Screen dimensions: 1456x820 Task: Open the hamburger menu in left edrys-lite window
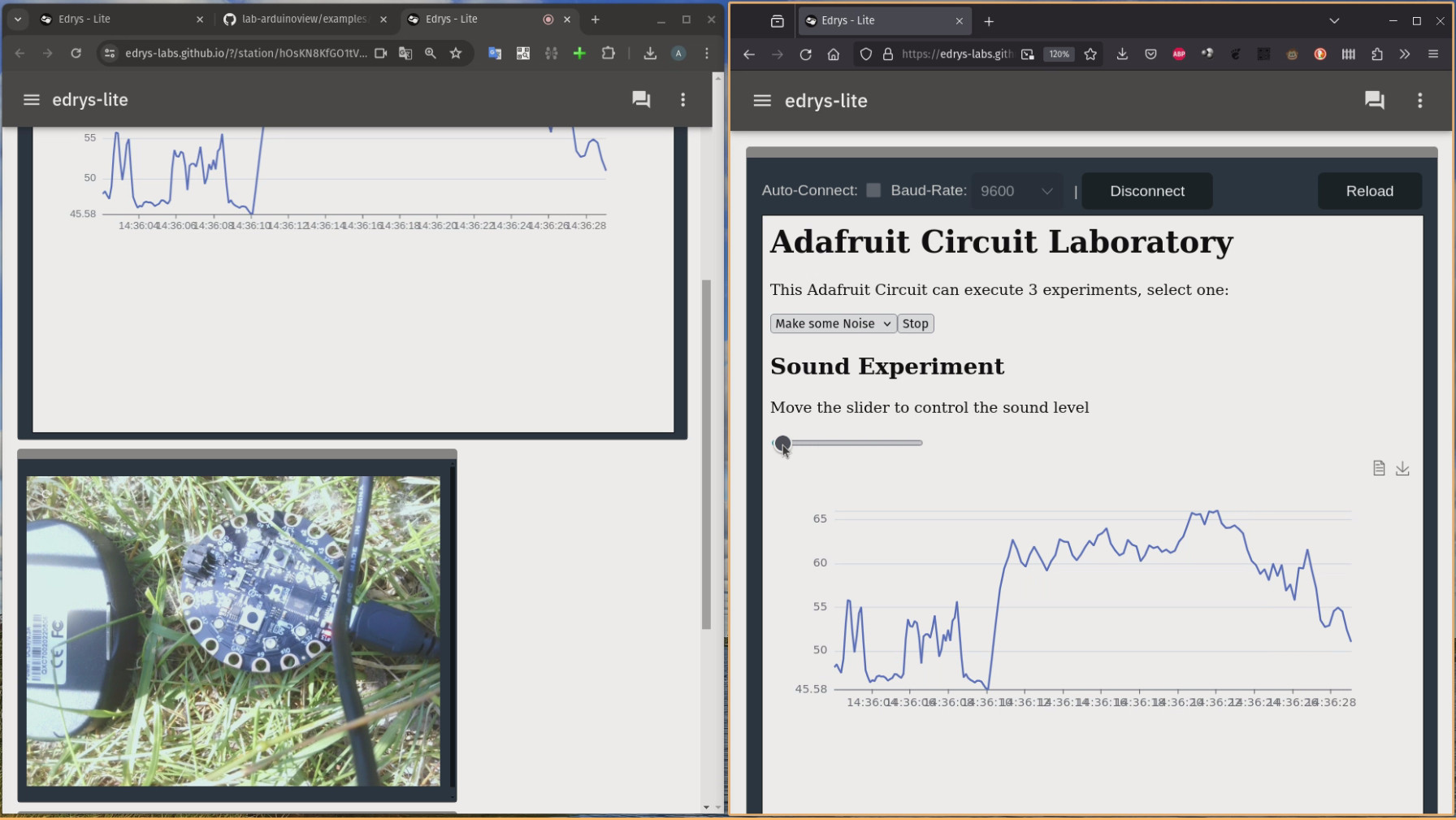[x=31, y=100]
